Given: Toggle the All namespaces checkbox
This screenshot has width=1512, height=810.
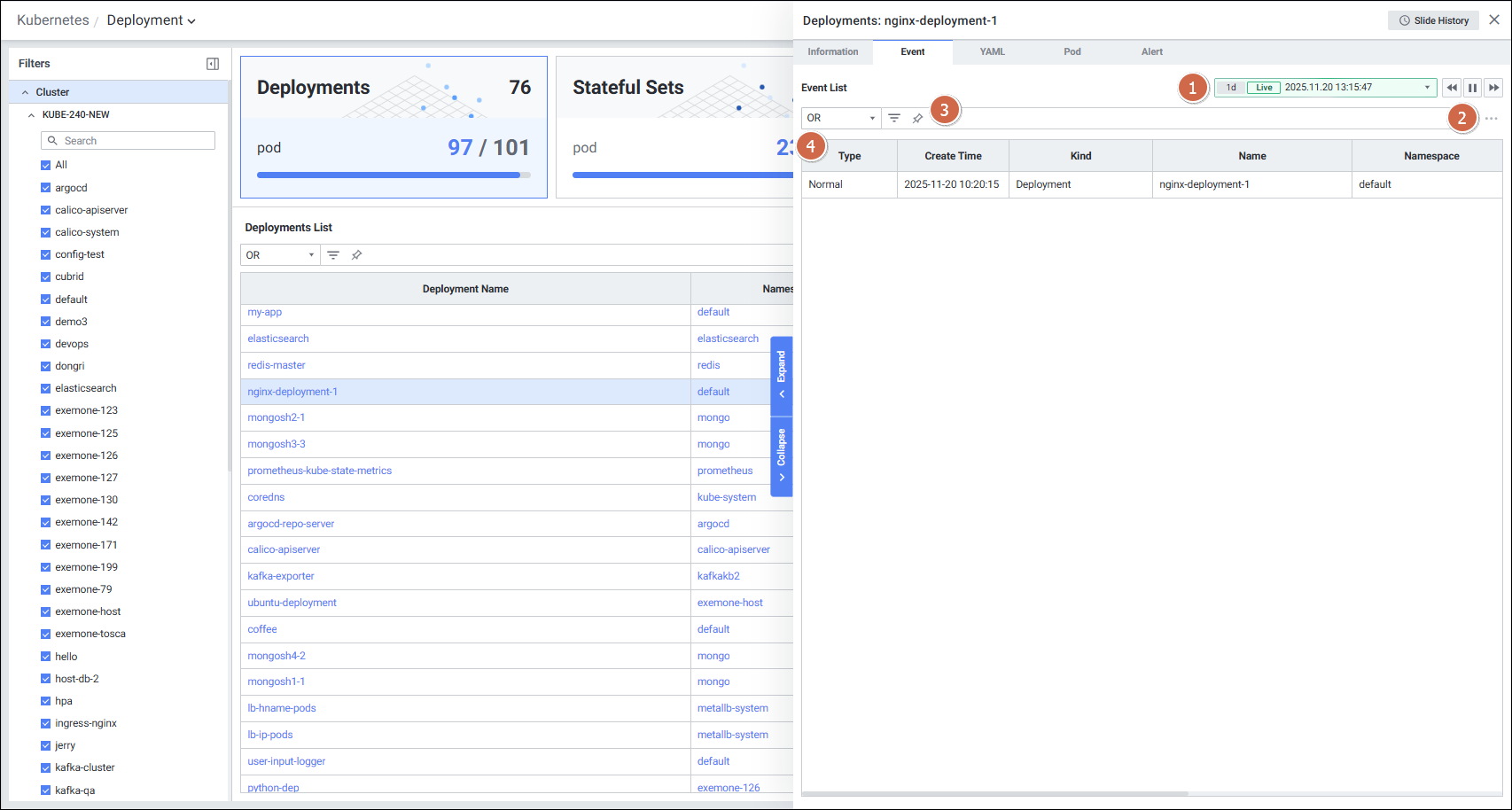Looking at the screenshot, I should coord(46,165).
